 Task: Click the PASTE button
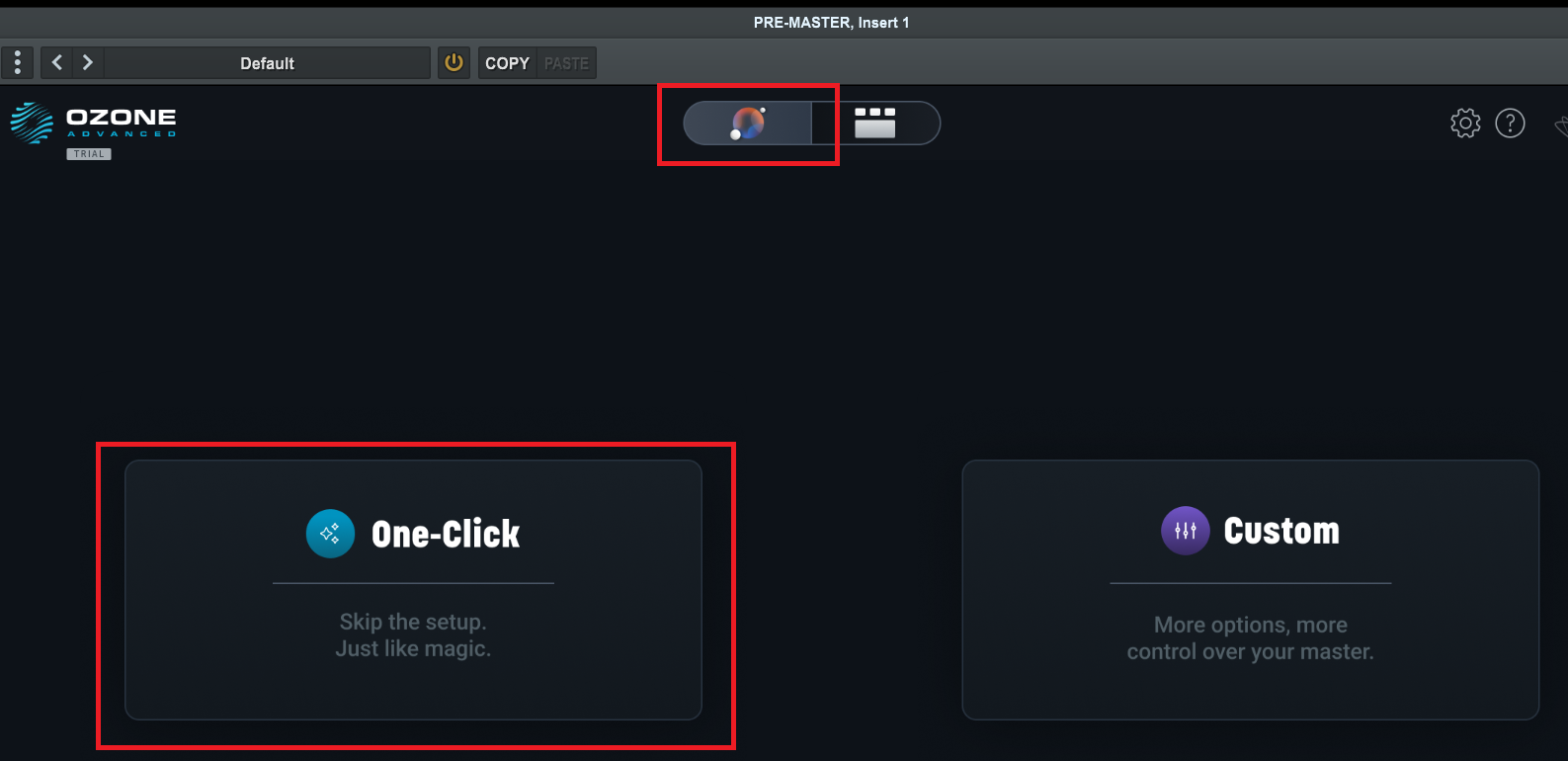coord(566,63)
